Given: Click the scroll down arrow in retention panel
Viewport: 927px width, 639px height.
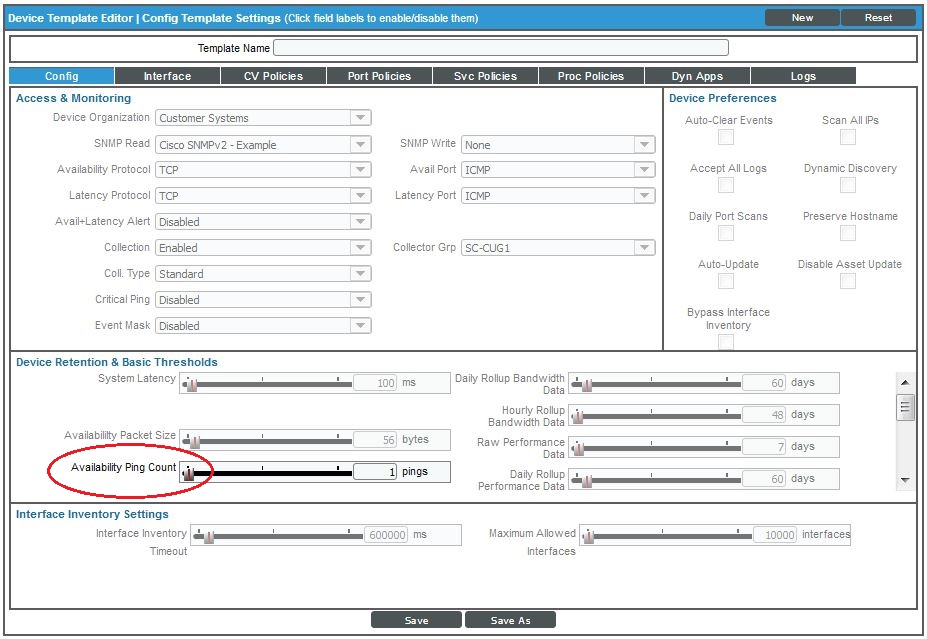Looking at the screenshot, I should point(905,480).
